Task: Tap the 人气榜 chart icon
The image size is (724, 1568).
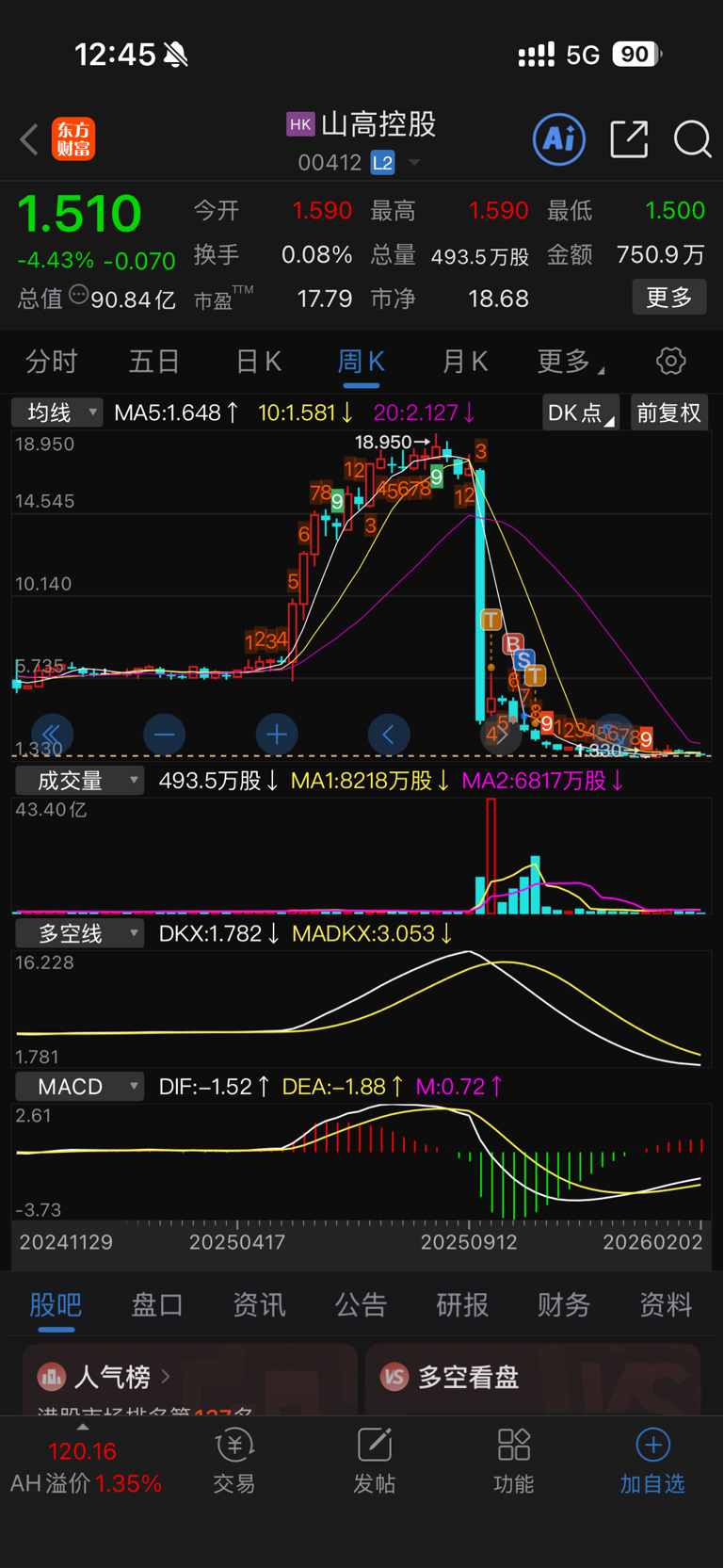Action: coord(51,1377)
